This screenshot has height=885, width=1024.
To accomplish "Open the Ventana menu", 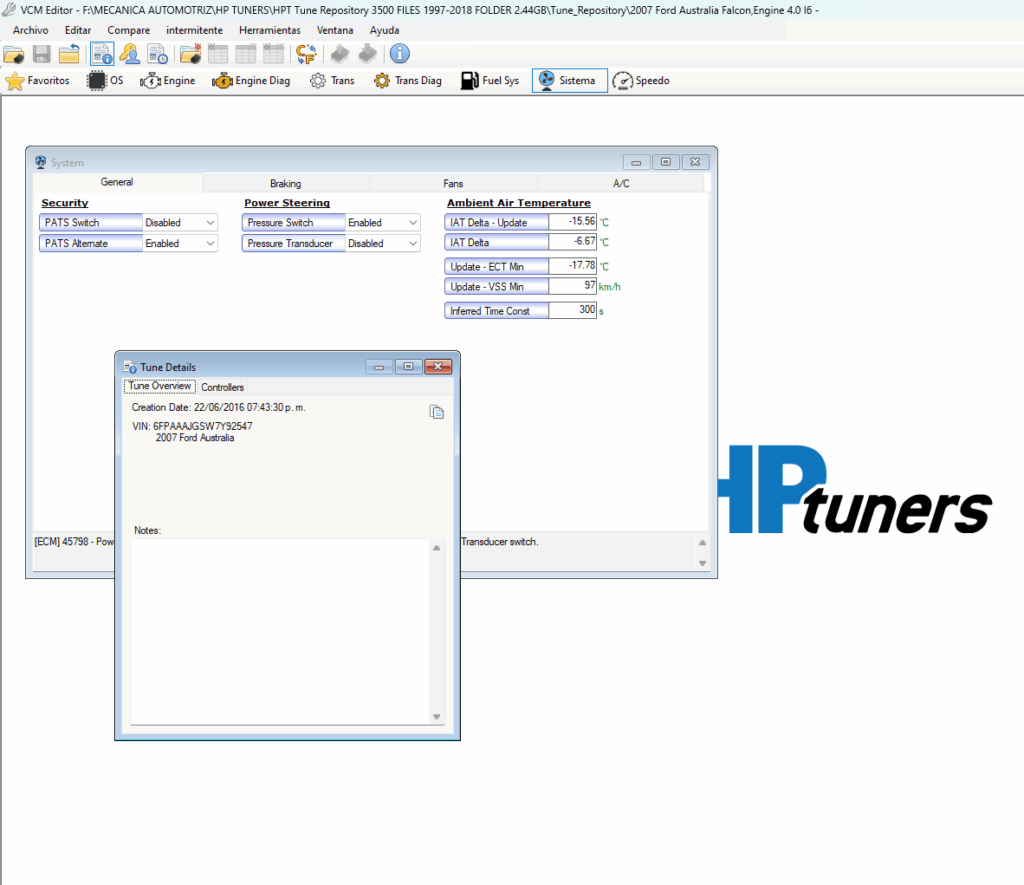I will 335,30.
